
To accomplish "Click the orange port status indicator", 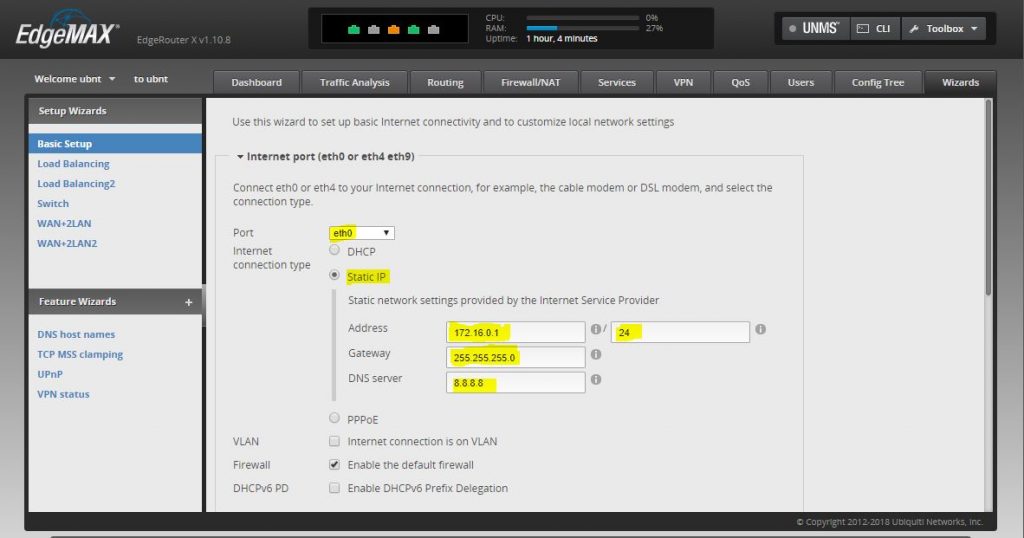I will coord(393,29).
